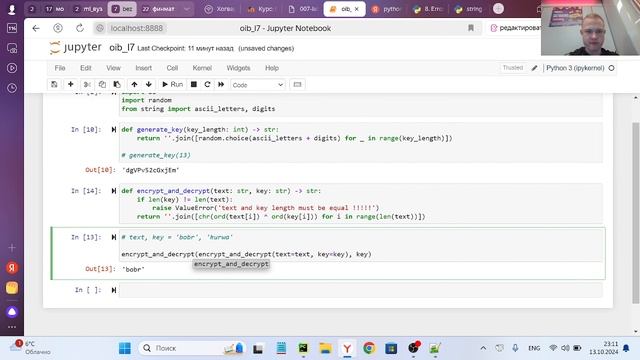The height and width of the screenshot is (360, 640).
Task: Open the View menu
Action: [x=113, y=68]
